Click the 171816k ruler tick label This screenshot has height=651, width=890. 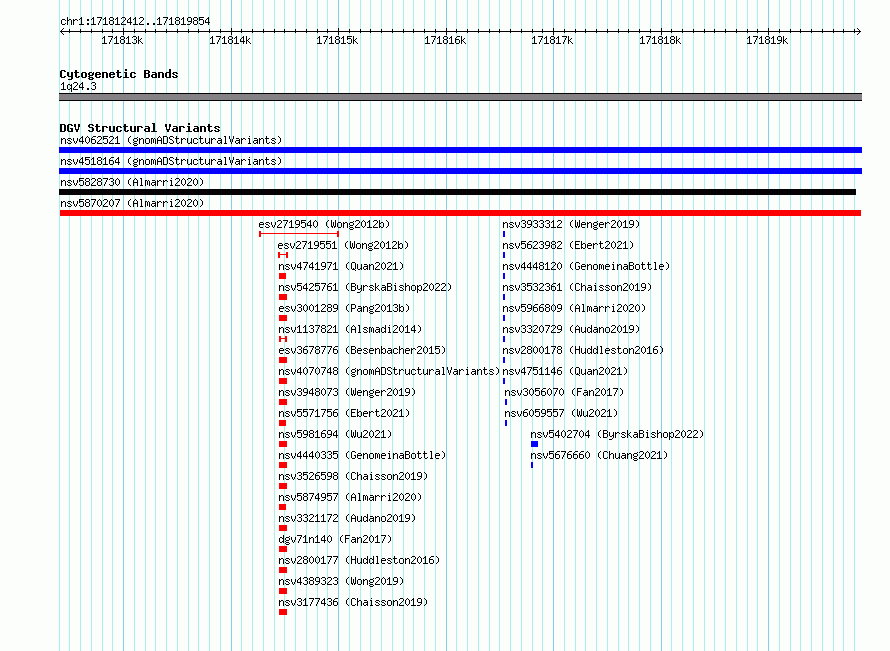445,40
